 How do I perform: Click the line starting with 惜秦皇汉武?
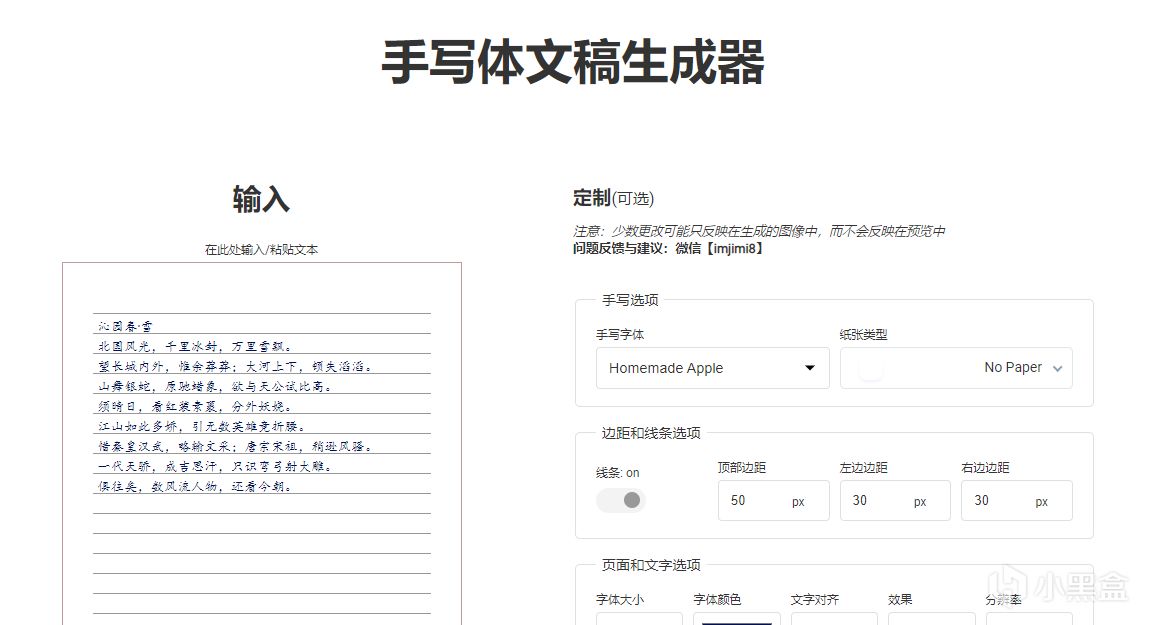click(x=235, y=446)
